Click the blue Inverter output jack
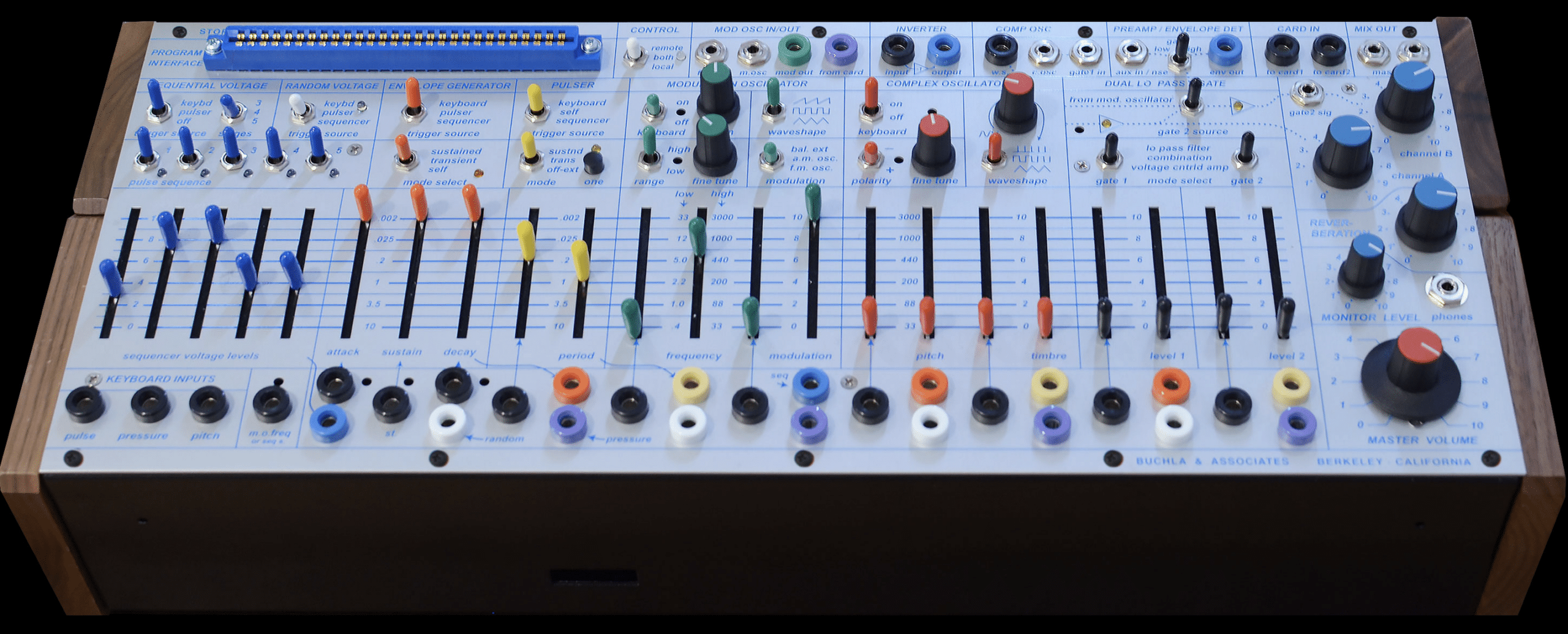The width and height of the screenshot is (1568, 634). coord(944,50)
